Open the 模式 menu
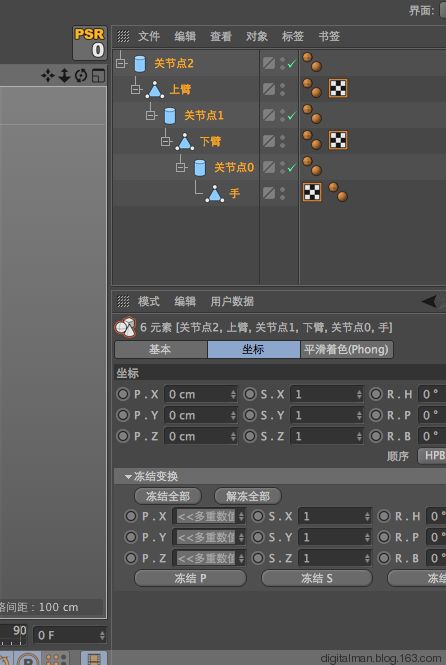This screenshot has width=446, height=665. pyautogui.click(x=149, y=302)
